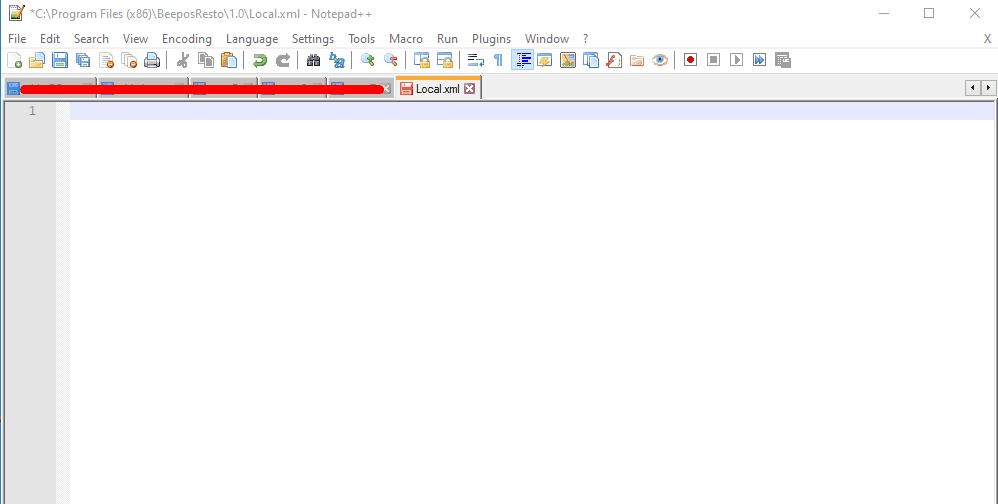Click the New file toolbar icon
This screenshot has height=504, width=998.
14,60
